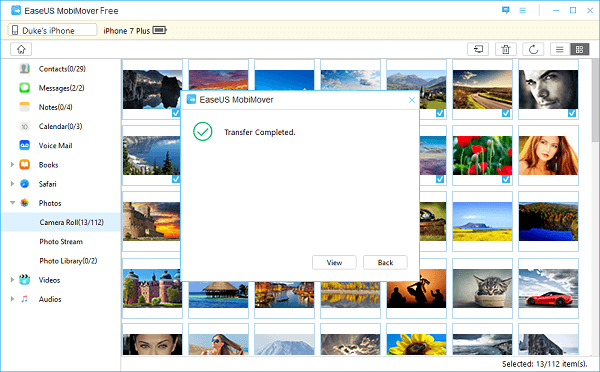Image resolution: width=600 pixels, height=372 pixels.
Task: Open the feedback chat icon in title bar
Action: coord(505,10)
